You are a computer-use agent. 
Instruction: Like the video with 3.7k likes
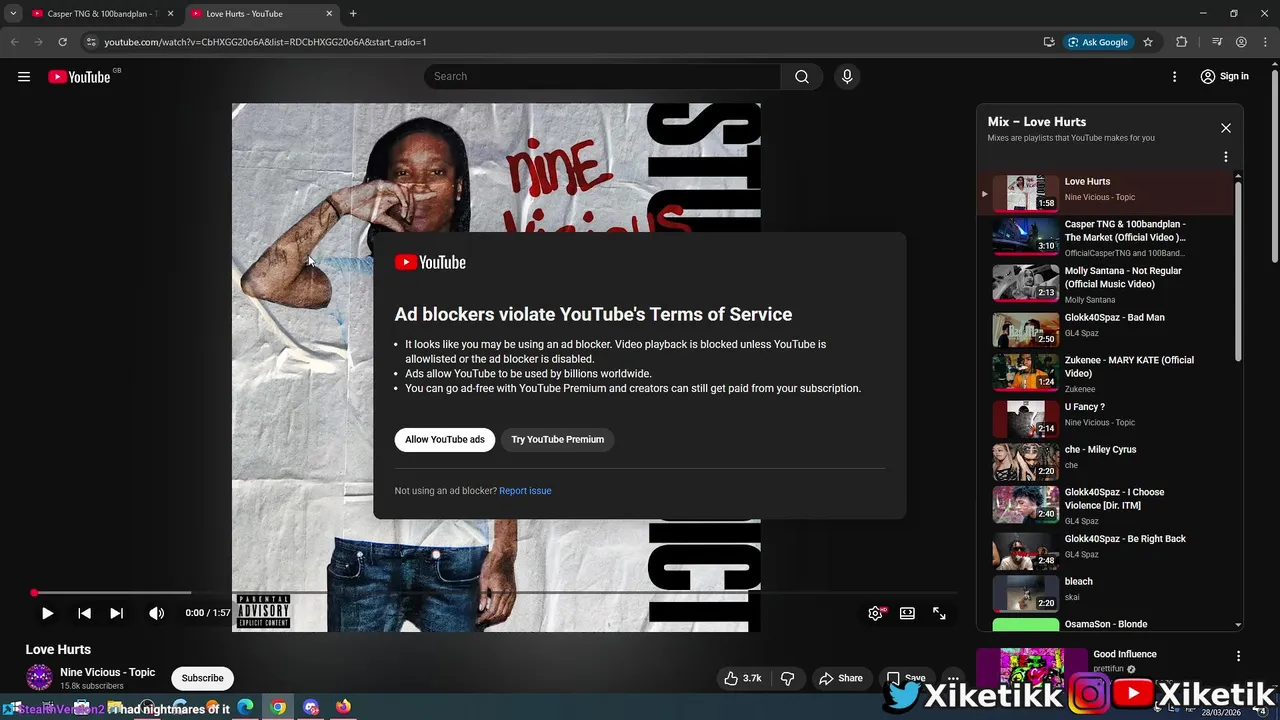[x=743, y=678]
